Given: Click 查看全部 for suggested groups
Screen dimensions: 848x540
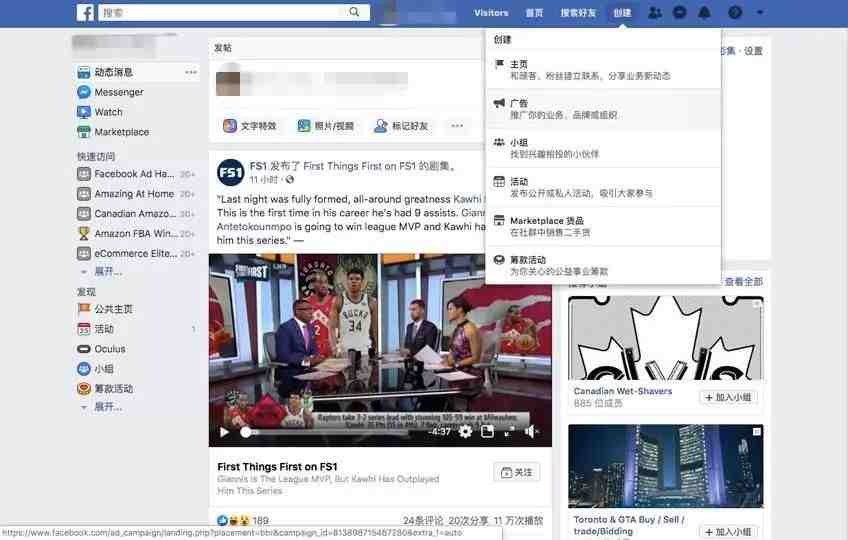Looking at the screenshot, I should 744,281.
